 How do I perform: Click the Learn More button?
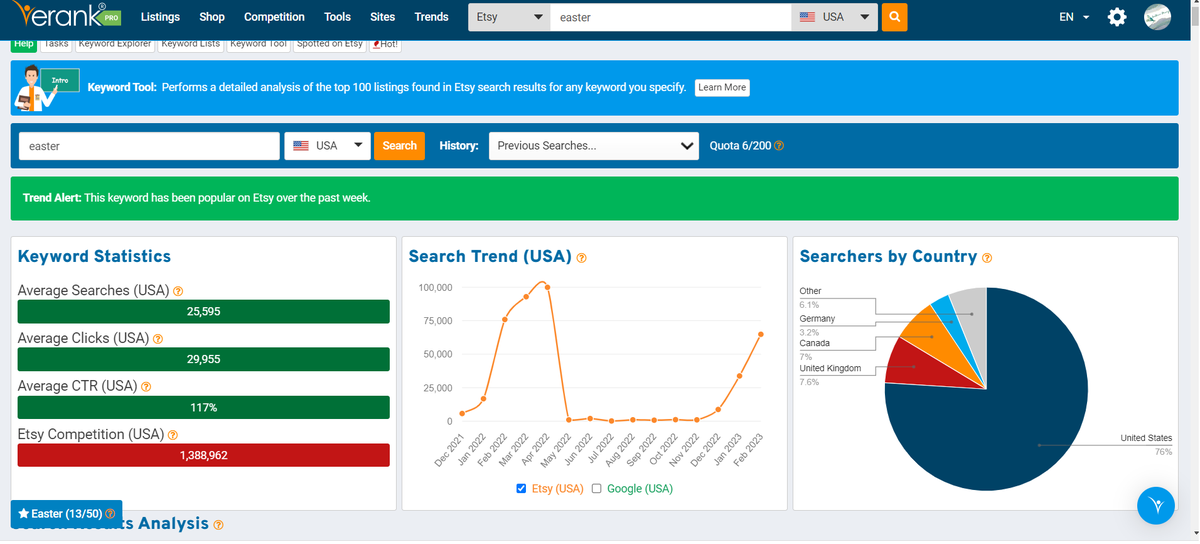(x=722, y=88)
